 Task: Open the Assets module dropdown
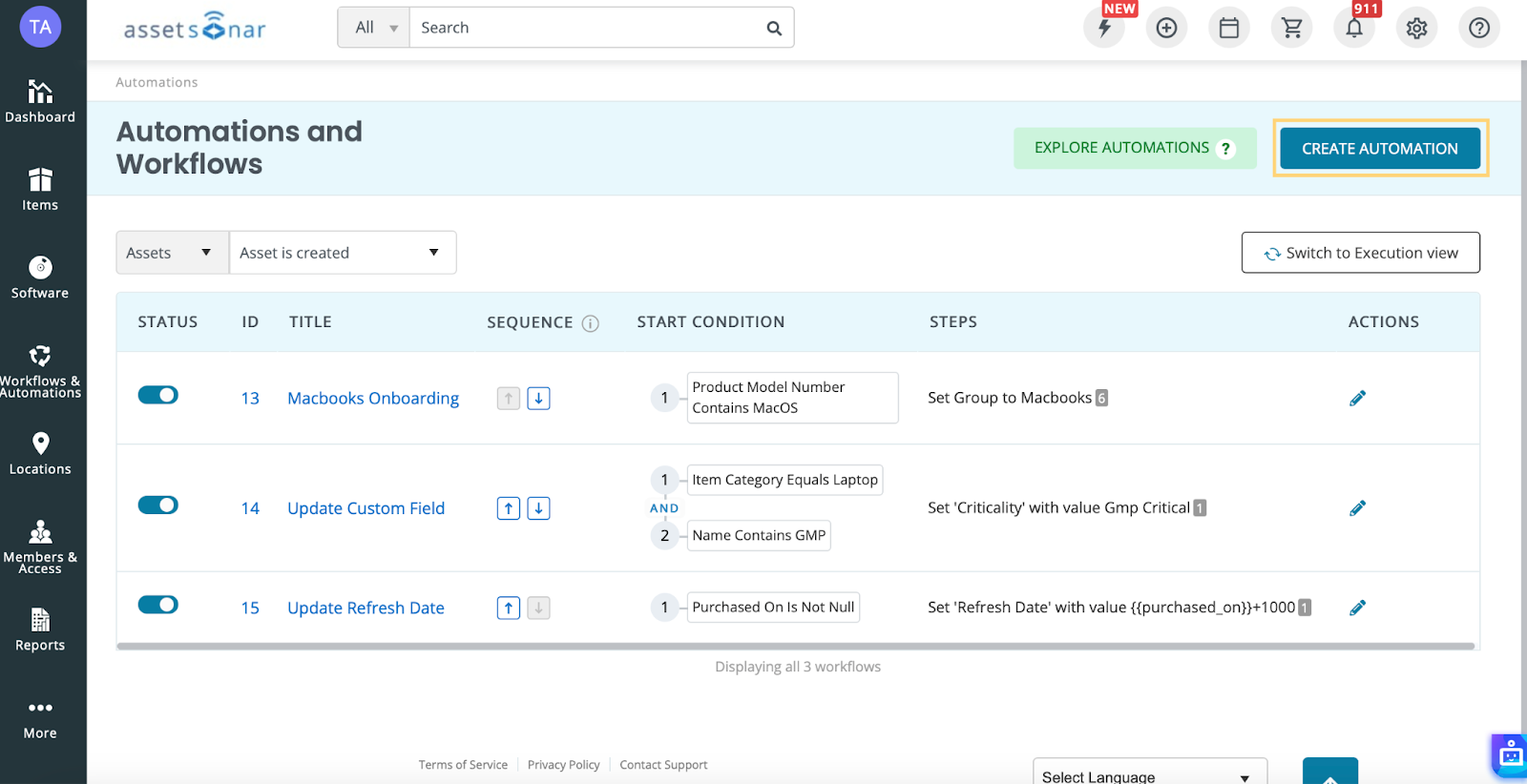pyautogui.click(x=173, y=253)
